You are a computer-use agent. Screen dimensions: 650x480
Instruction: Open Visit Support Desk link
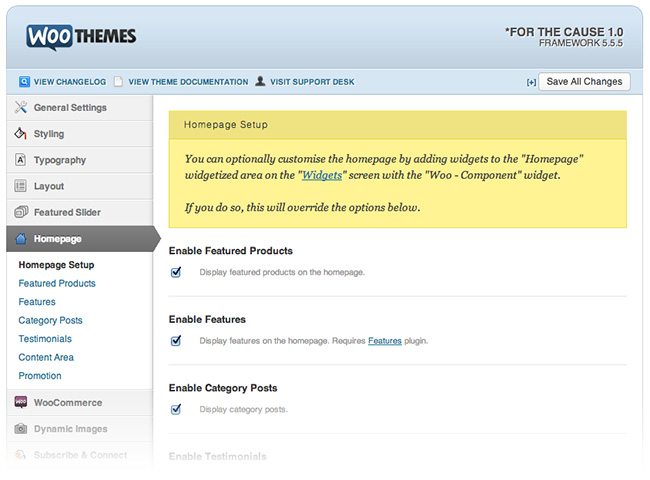point(312,82)
